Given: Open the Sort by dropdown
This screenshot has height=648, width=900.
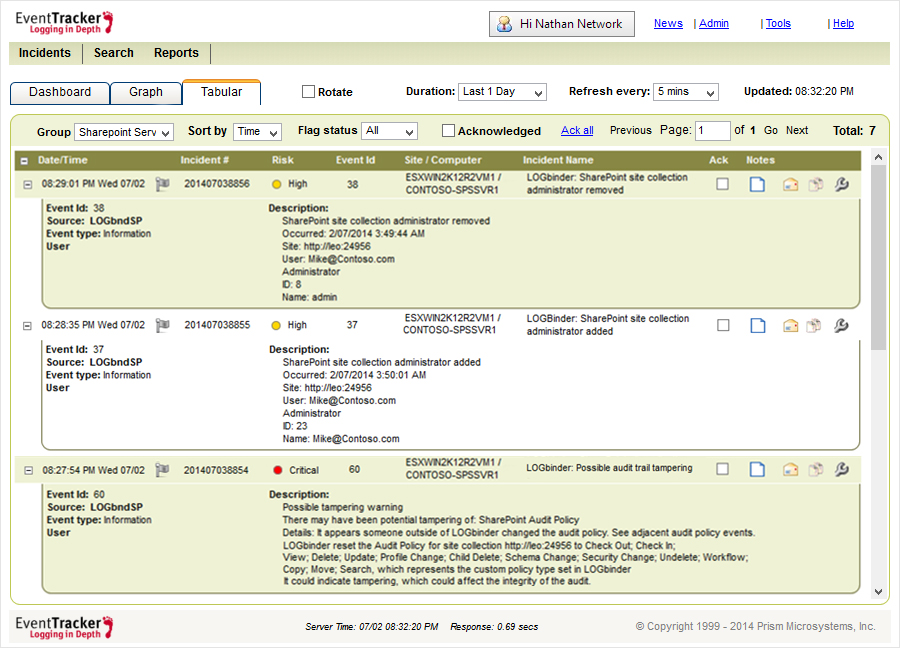Looking at the screenshot, I should (257, 131).
